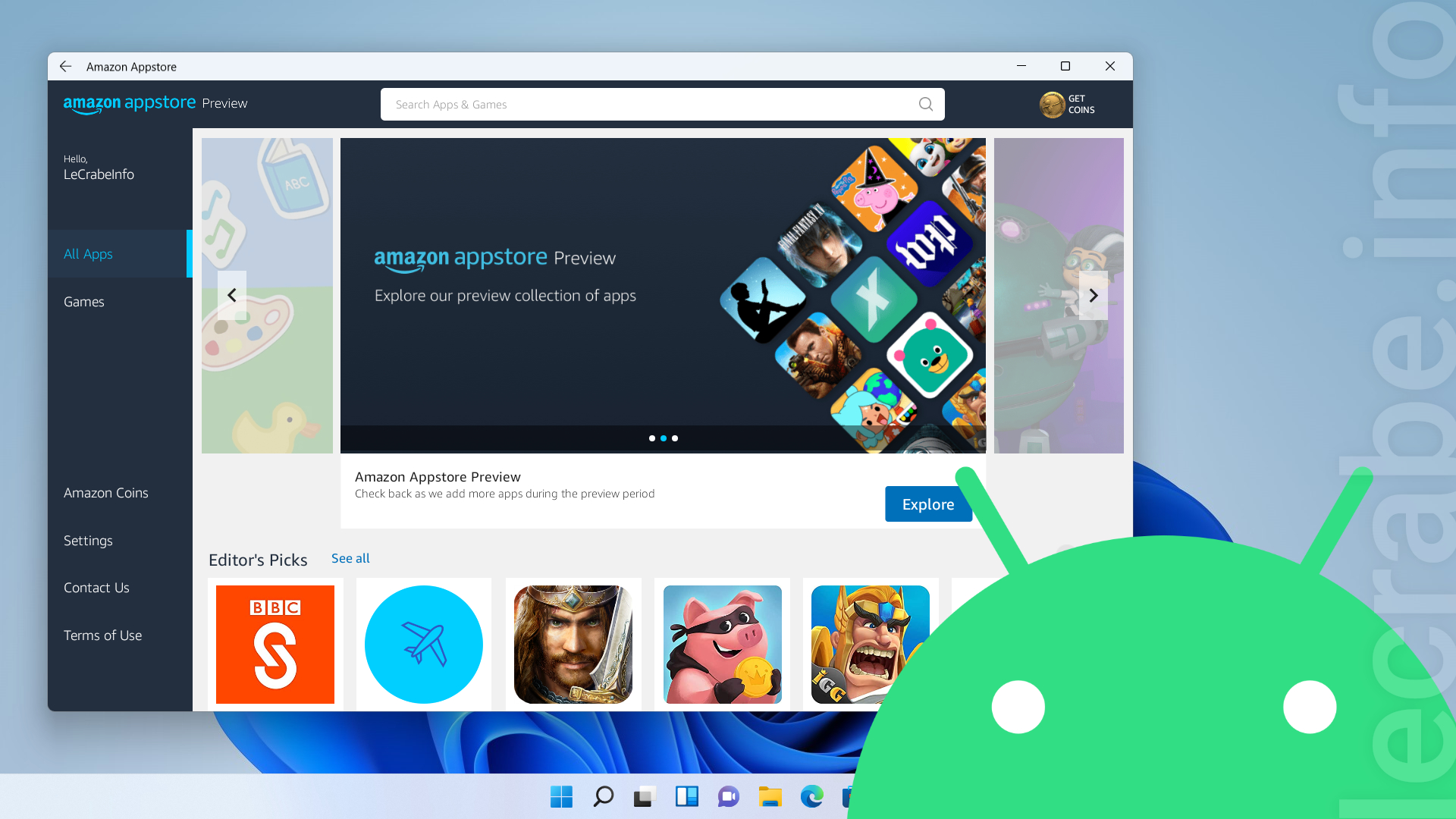Click the main Appstore Preview banner
This screenshot has width=1456, height=819.
tap(663, 296)
